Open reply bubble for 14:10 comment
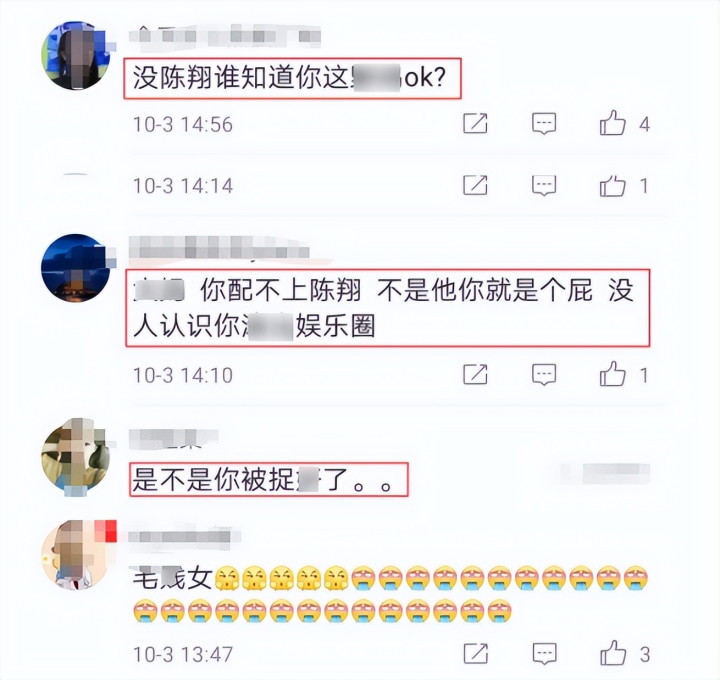The height and width of the screenshot is (680, 720). 544,375
